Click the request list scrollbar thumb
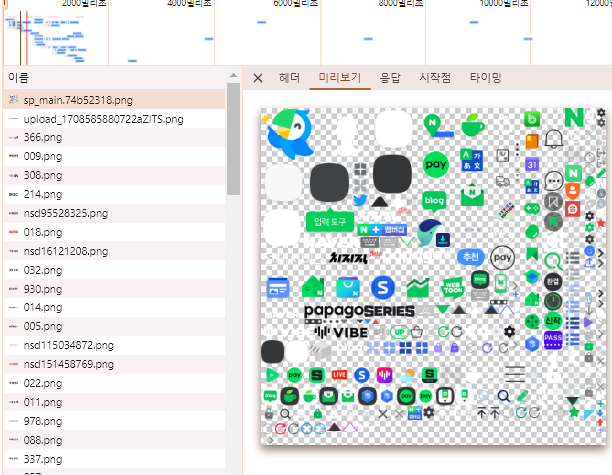The height and width of the screenshot is (475, 612). (233, 139)
